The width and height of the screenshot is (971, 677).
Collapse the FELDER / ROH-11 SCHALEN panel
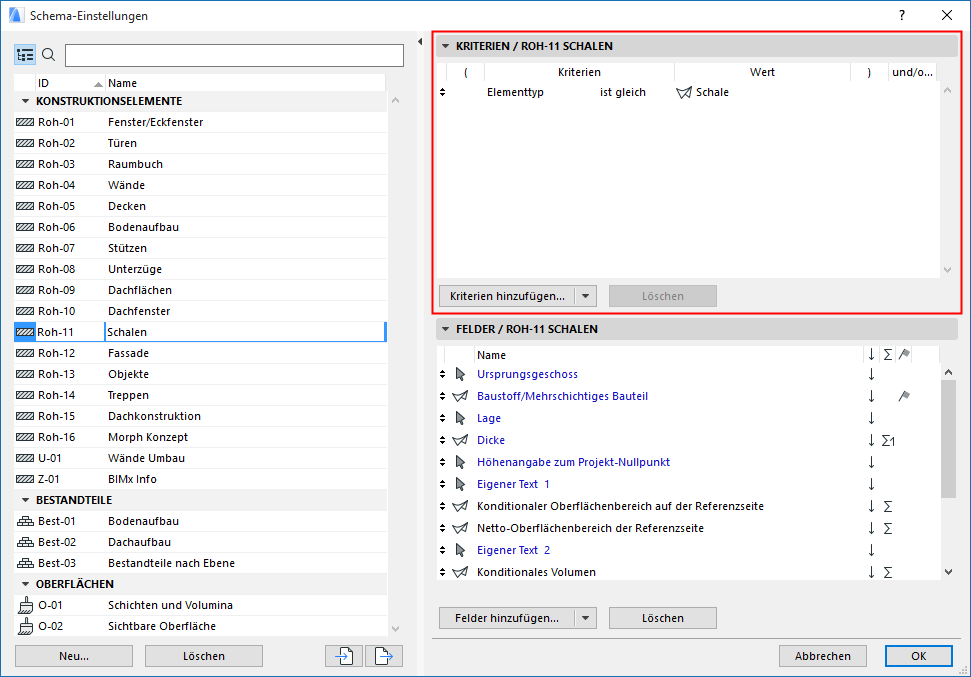445,329
